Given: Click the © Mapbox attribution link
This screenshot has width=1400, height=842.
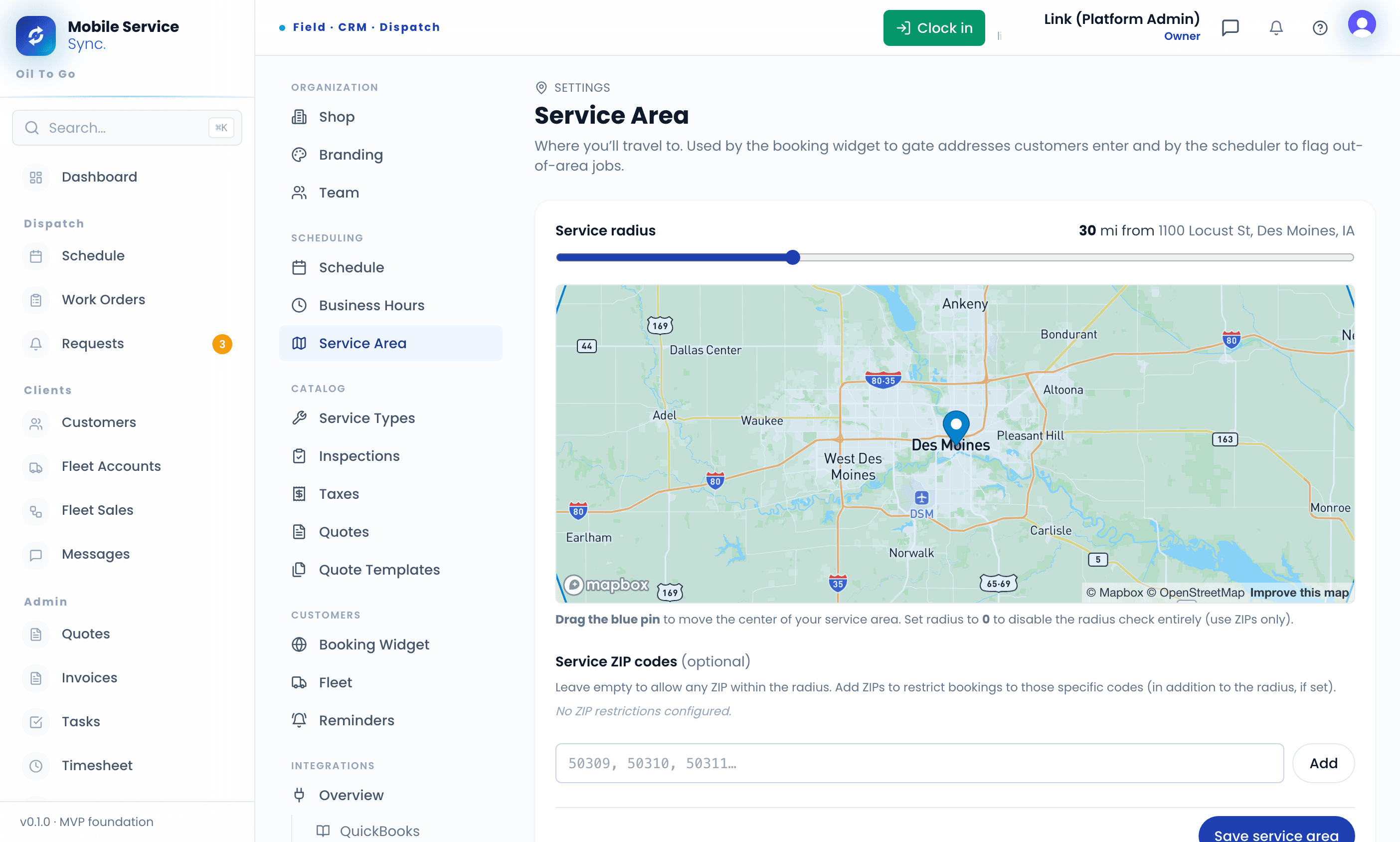Looking at the screenshot, I should pyautogui.click(x=1114, y=593).
